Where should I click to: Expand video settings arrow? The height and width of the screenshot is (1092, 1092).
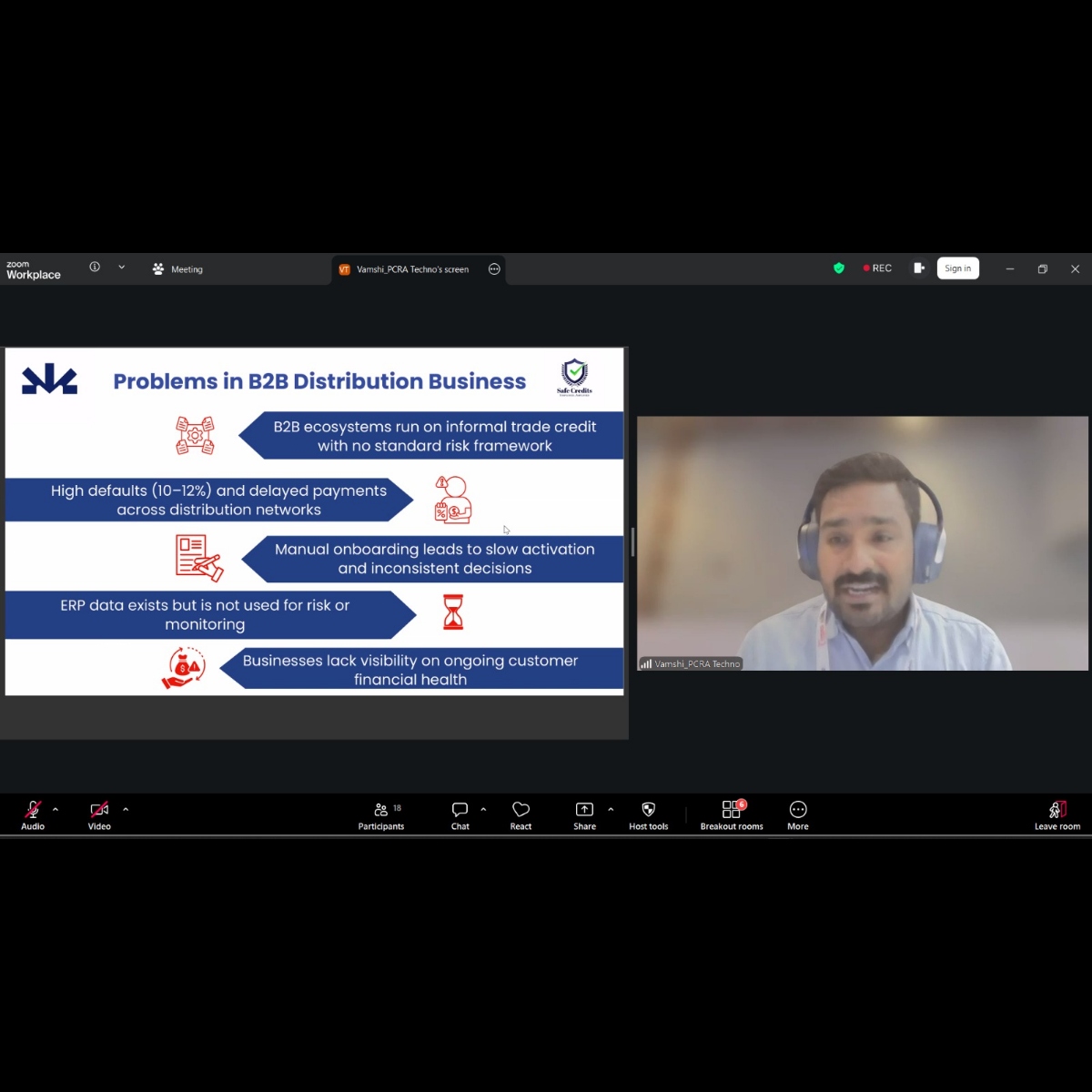(126, 809)
